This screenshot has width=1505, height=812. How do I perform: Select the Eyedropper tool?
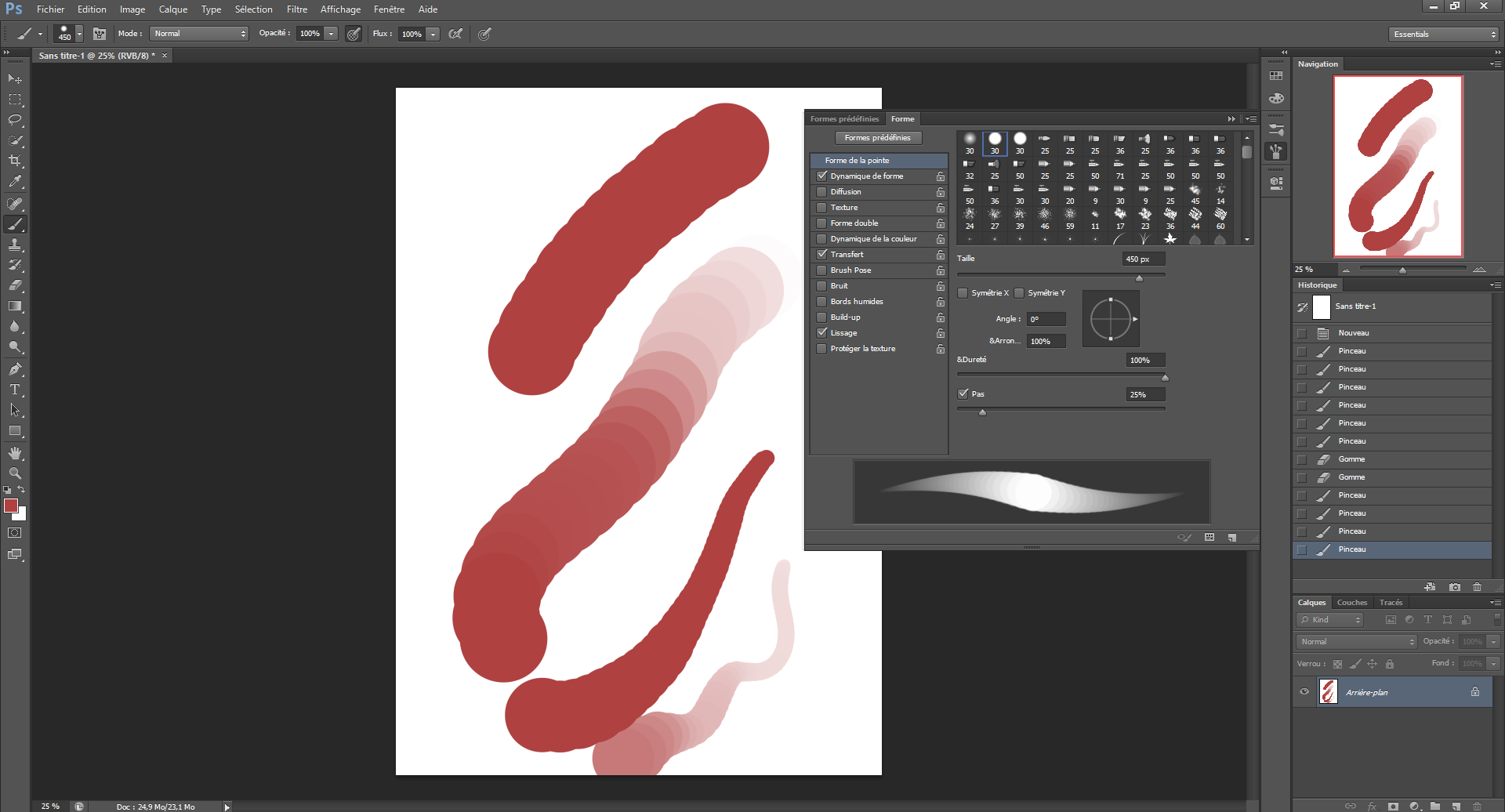pos(15,181)
